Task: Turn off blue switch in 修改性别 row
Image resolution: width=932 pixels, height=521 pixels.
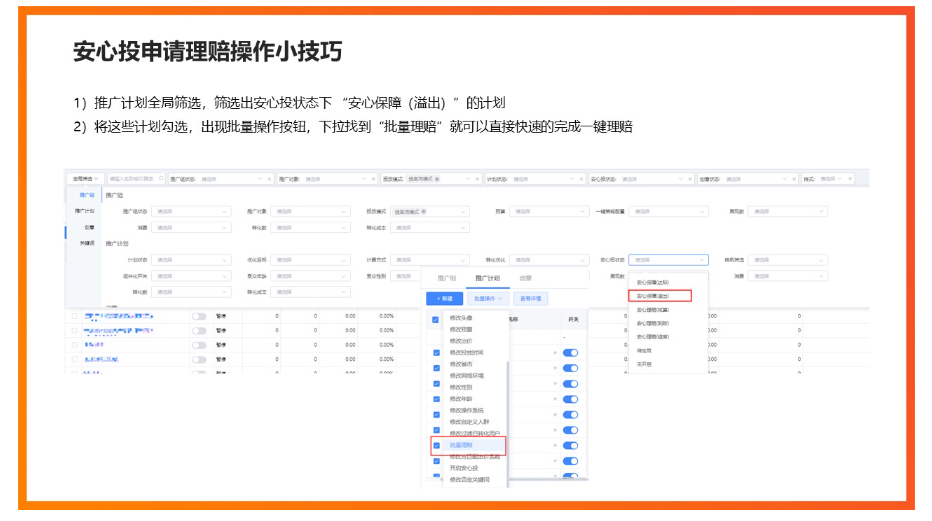Action: click(571, 384)
